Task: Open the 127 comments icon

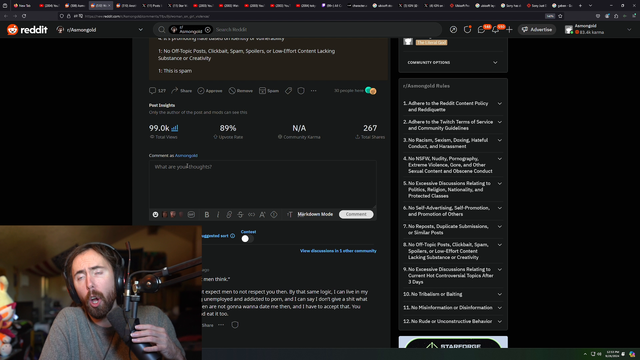Action: coord(157,91)
